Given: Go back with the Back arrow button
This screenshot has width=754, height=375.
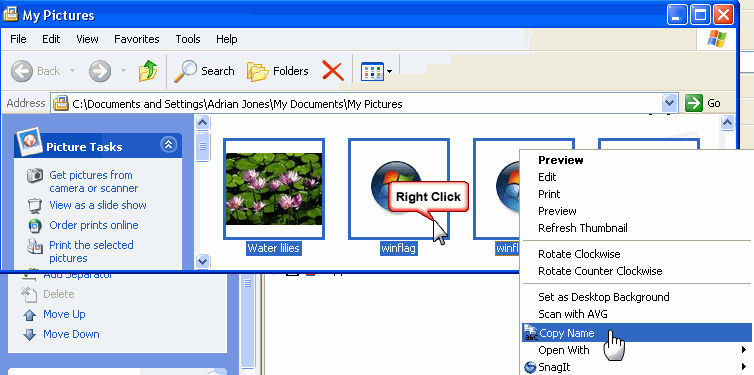Looking at the screenshot, I should click(36, 71).
